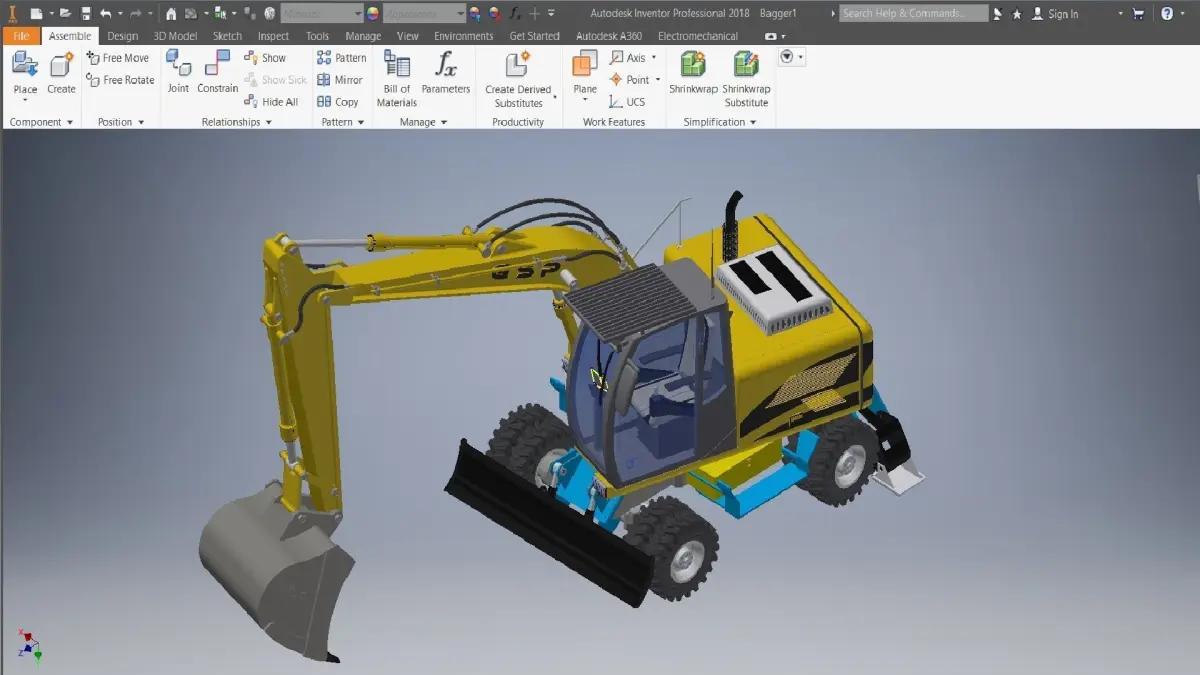
Task: Switch to the Get Started tab
Action: [535, 36]
